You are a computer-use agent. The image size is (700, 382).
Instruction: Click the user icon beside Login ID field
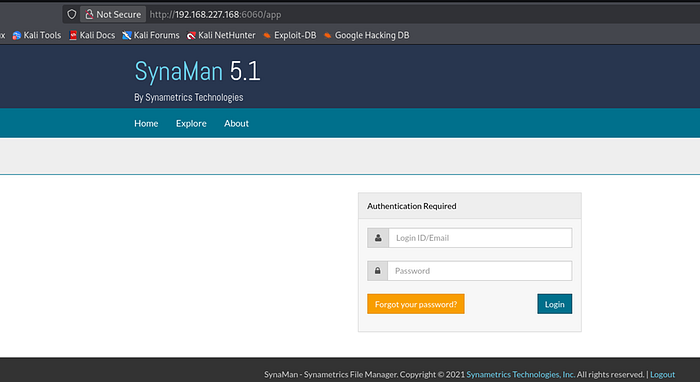378,238
